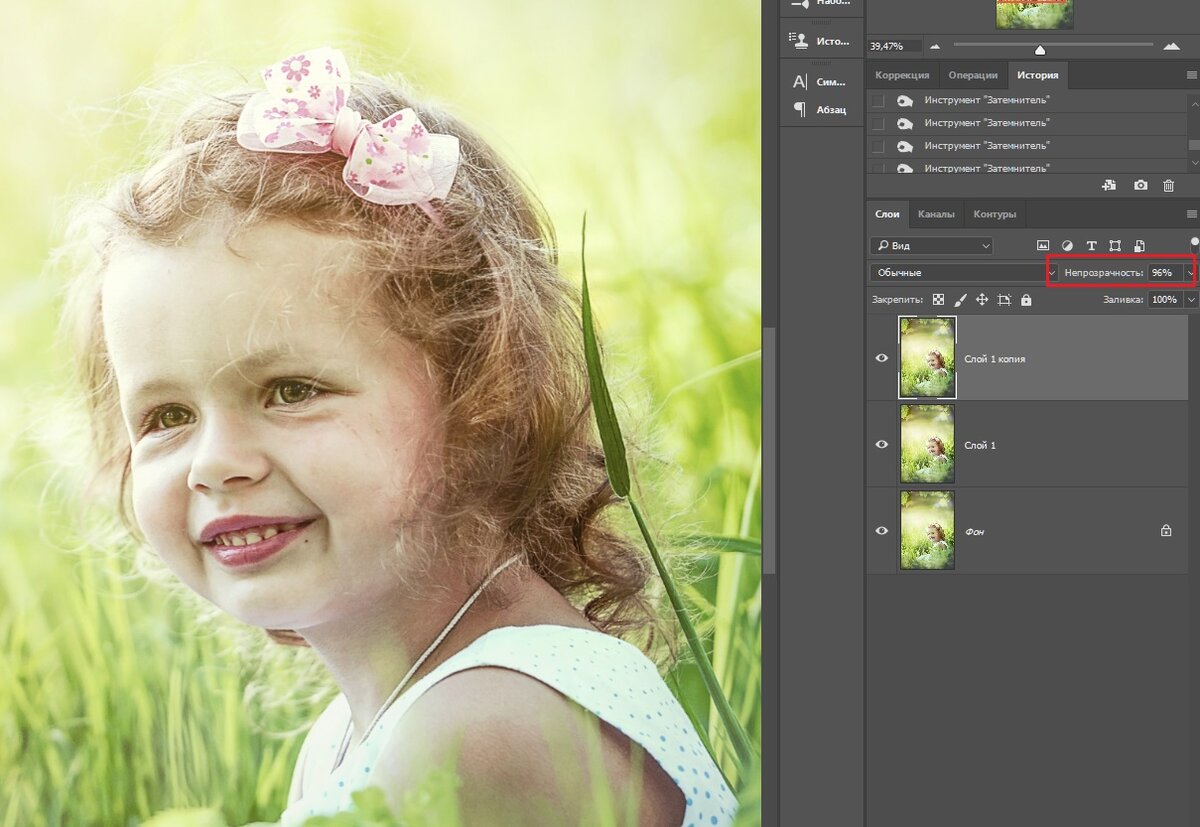
Task: Filter layers by type layers icon
Action: click(1091, 245)
